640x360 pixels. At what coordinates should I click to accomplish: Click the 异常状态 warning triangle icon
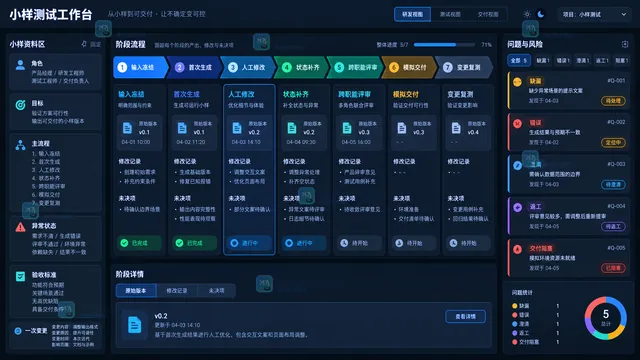point(20,227)
